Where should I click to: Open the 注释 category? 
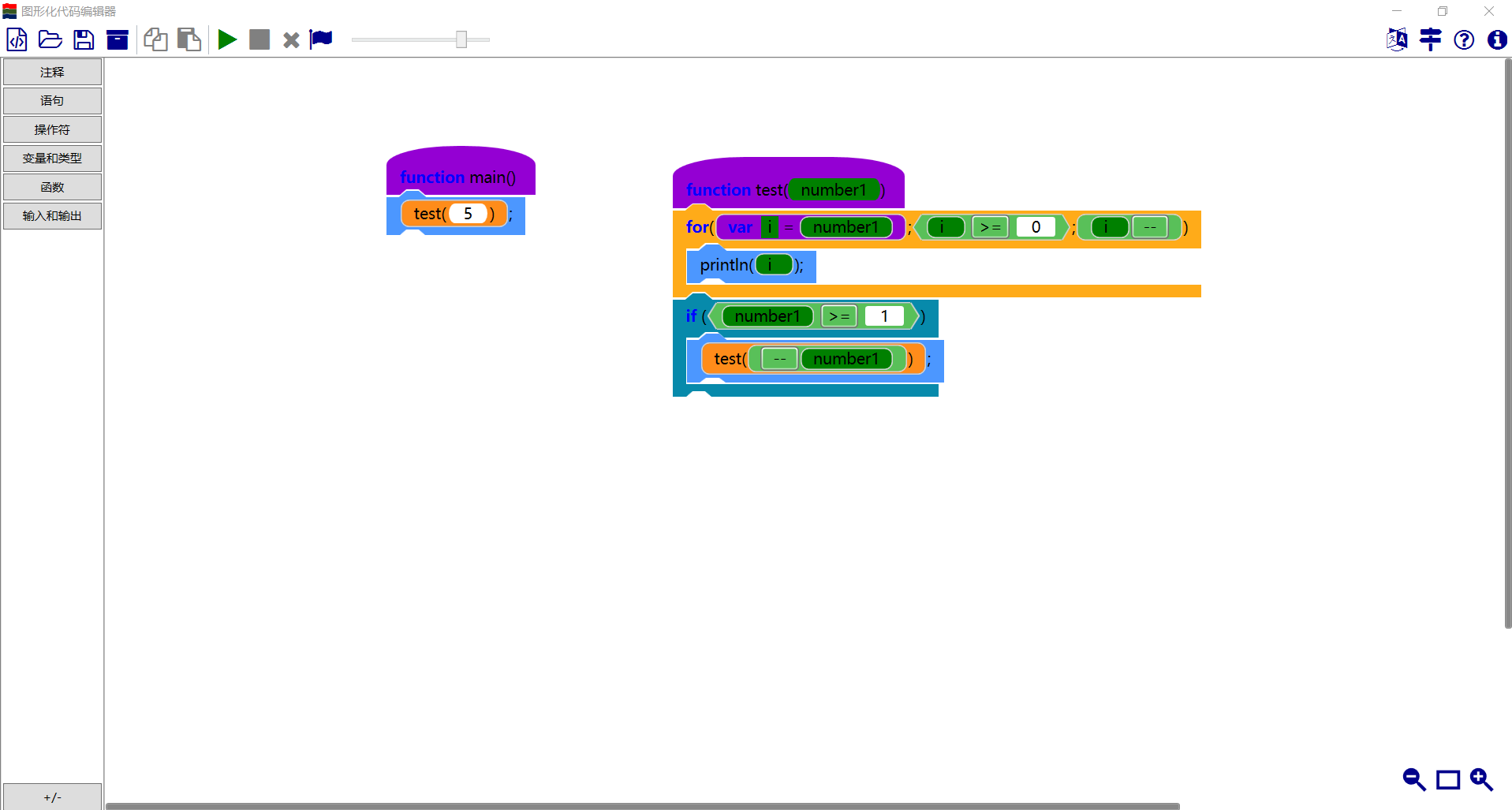click(x=52, y=72)
